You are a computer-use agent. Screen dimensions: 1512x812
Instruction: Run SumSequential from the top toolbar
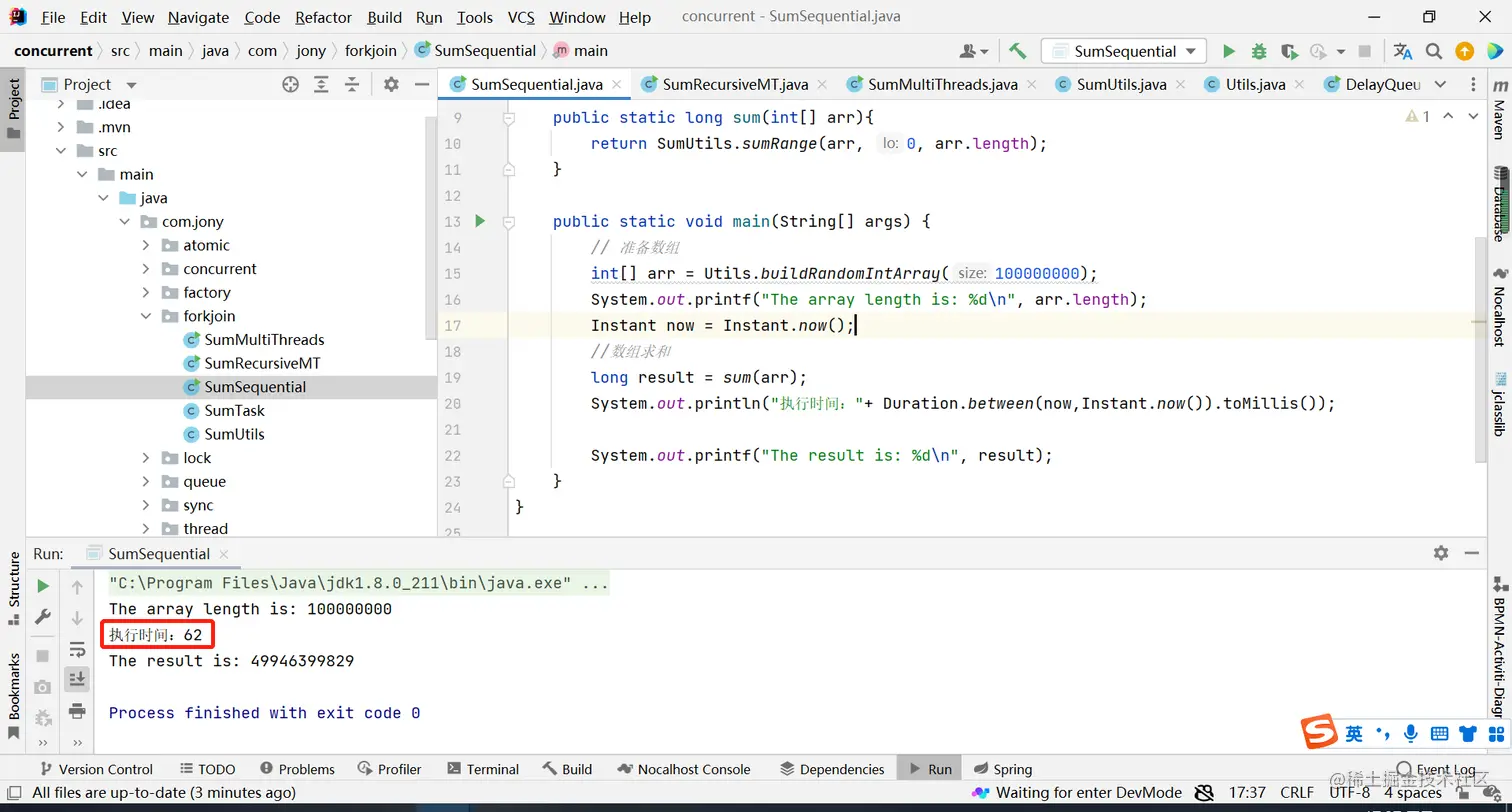pos(1229,51)
